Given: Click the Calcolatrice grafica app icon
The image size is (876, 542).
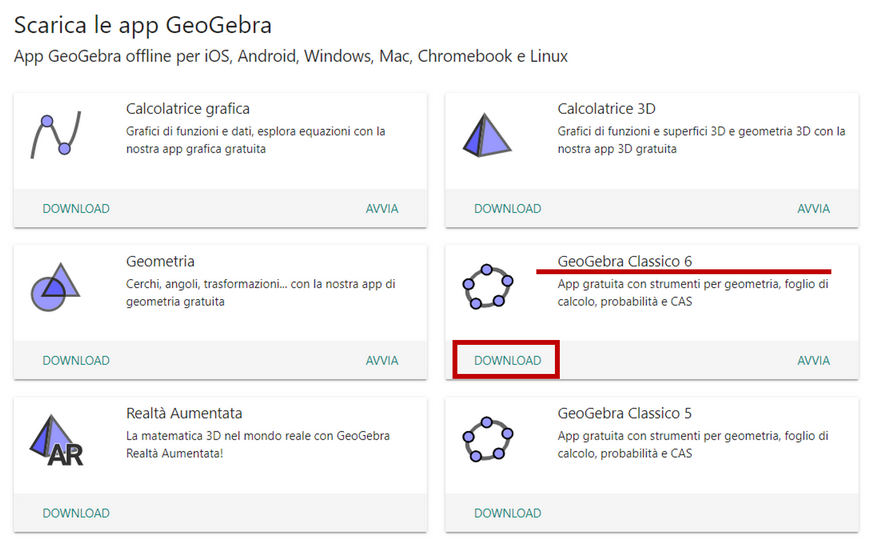Looking at the screenshot, I should [x=57, y=136].
